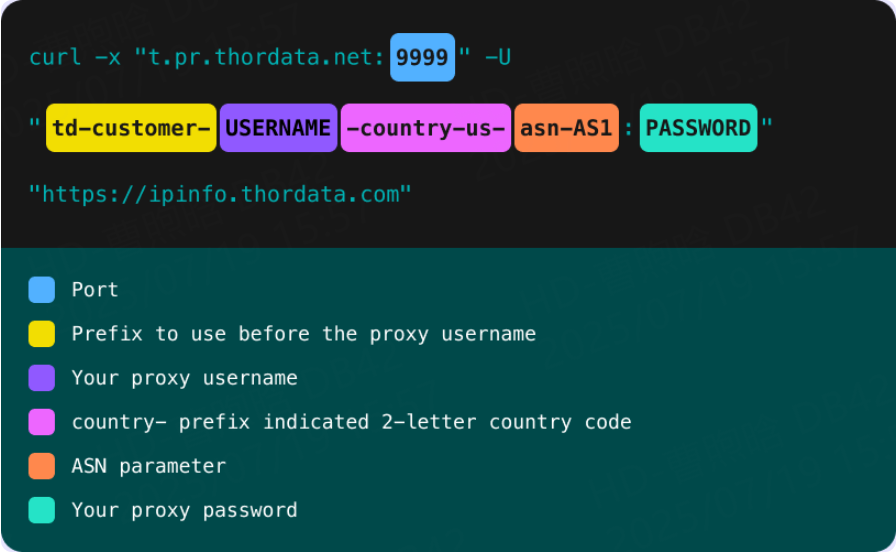Select the pink -country-us- segment
The image size is (896, 552).
[x=425, y=128]
